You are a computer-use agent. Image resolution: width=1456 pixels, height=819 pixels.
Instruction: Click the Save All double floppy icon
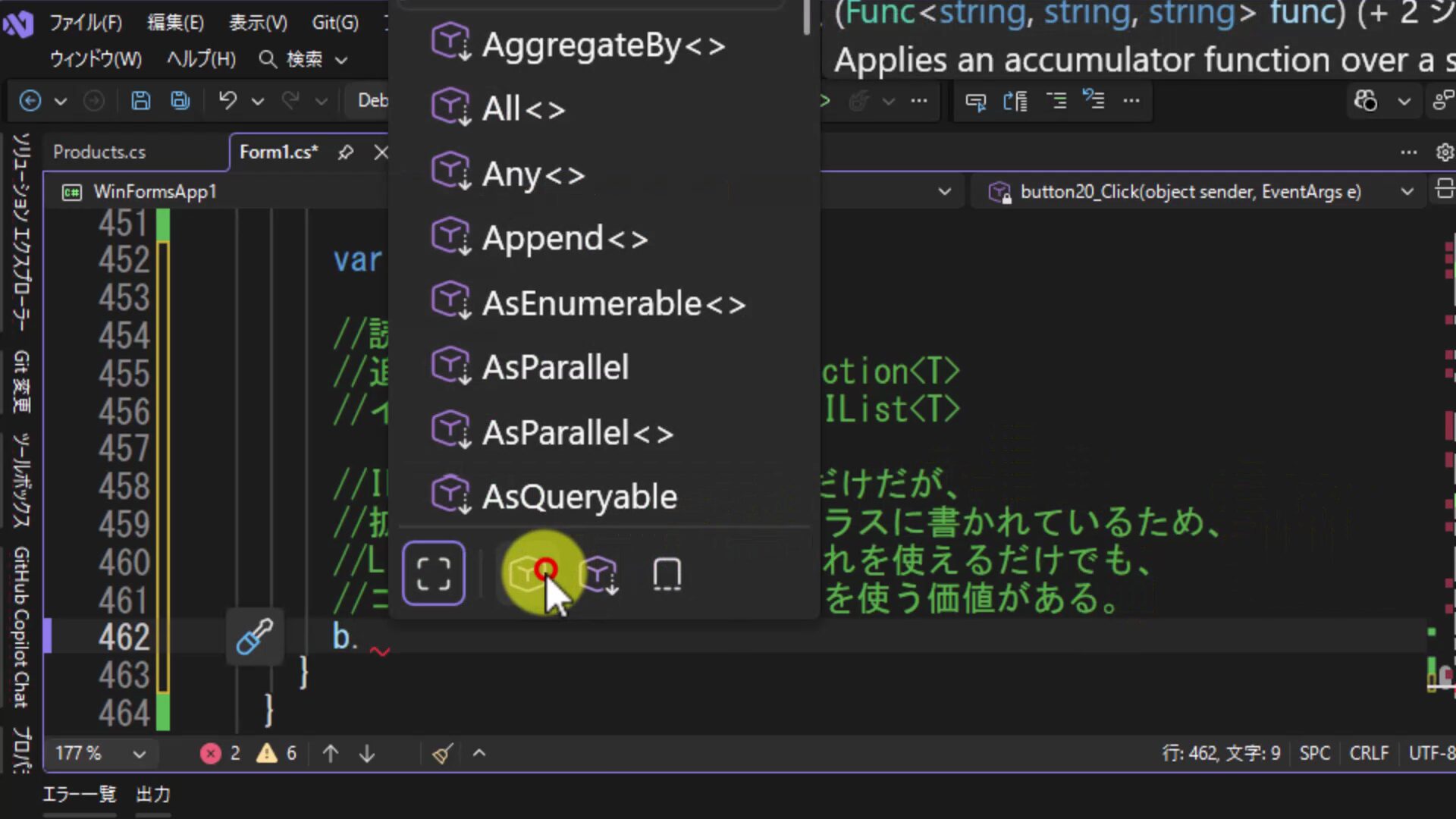(x=180, y=101)
